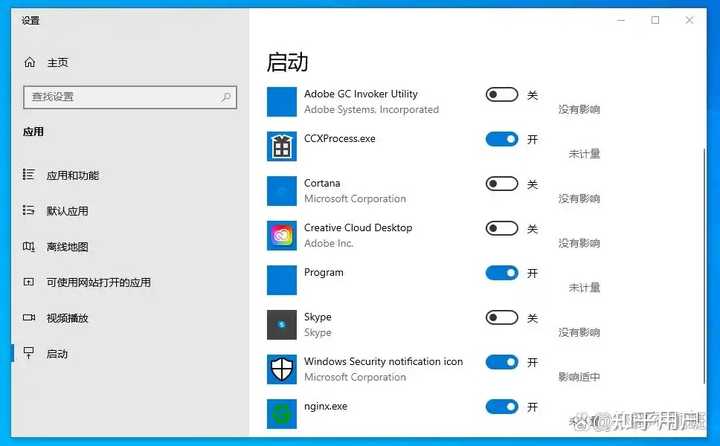
Task: Click the Skype app icon
Action: (x=281, y=325)
